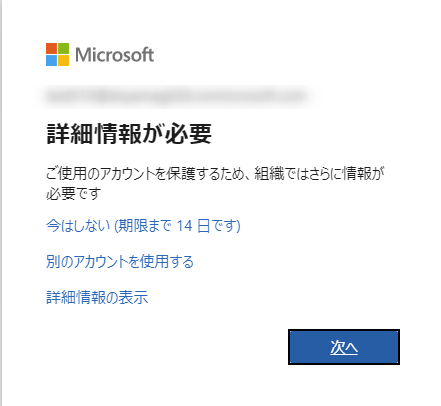The image size is (441, 406).
Task: Click the 詳細情報が必要 heading
Action: click(x=129, y=134)
